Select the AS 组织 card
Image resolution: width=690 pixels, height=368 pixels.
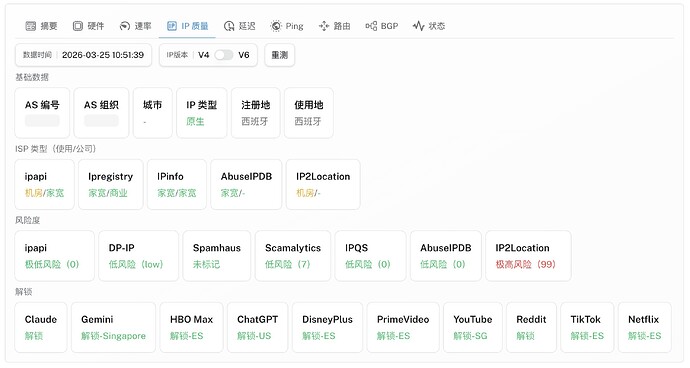[x=101, y=113]
